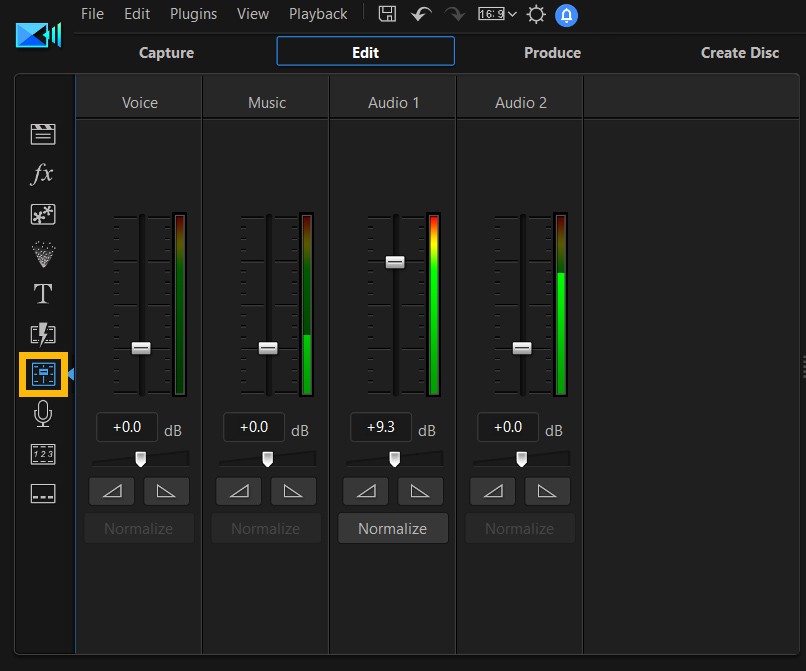Click the Undo arrow icon

tap(421, 14)
